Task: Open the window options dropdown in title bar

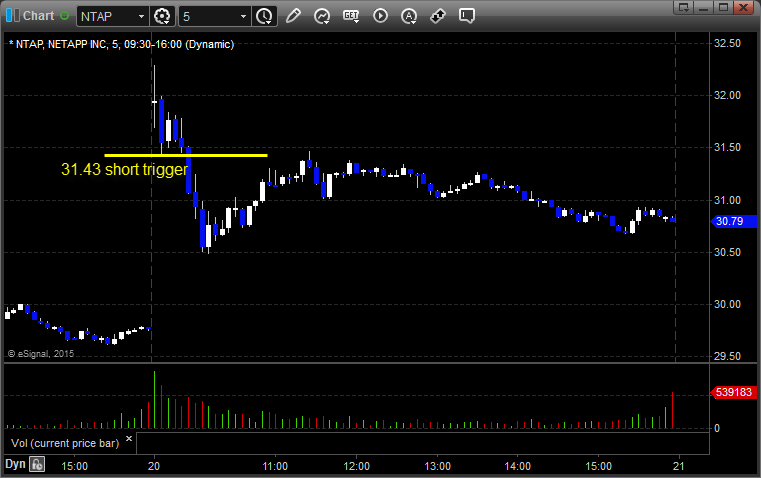Action: click(684, 7)
